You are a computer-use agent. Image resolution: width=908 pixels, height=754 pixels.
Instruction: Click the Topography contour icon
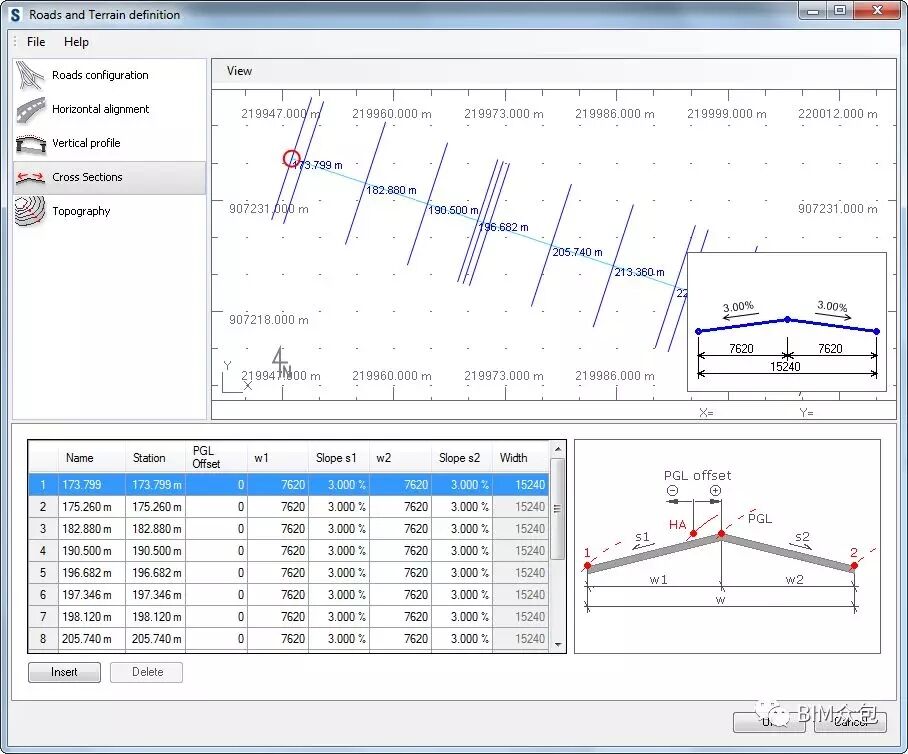[31, 212]
